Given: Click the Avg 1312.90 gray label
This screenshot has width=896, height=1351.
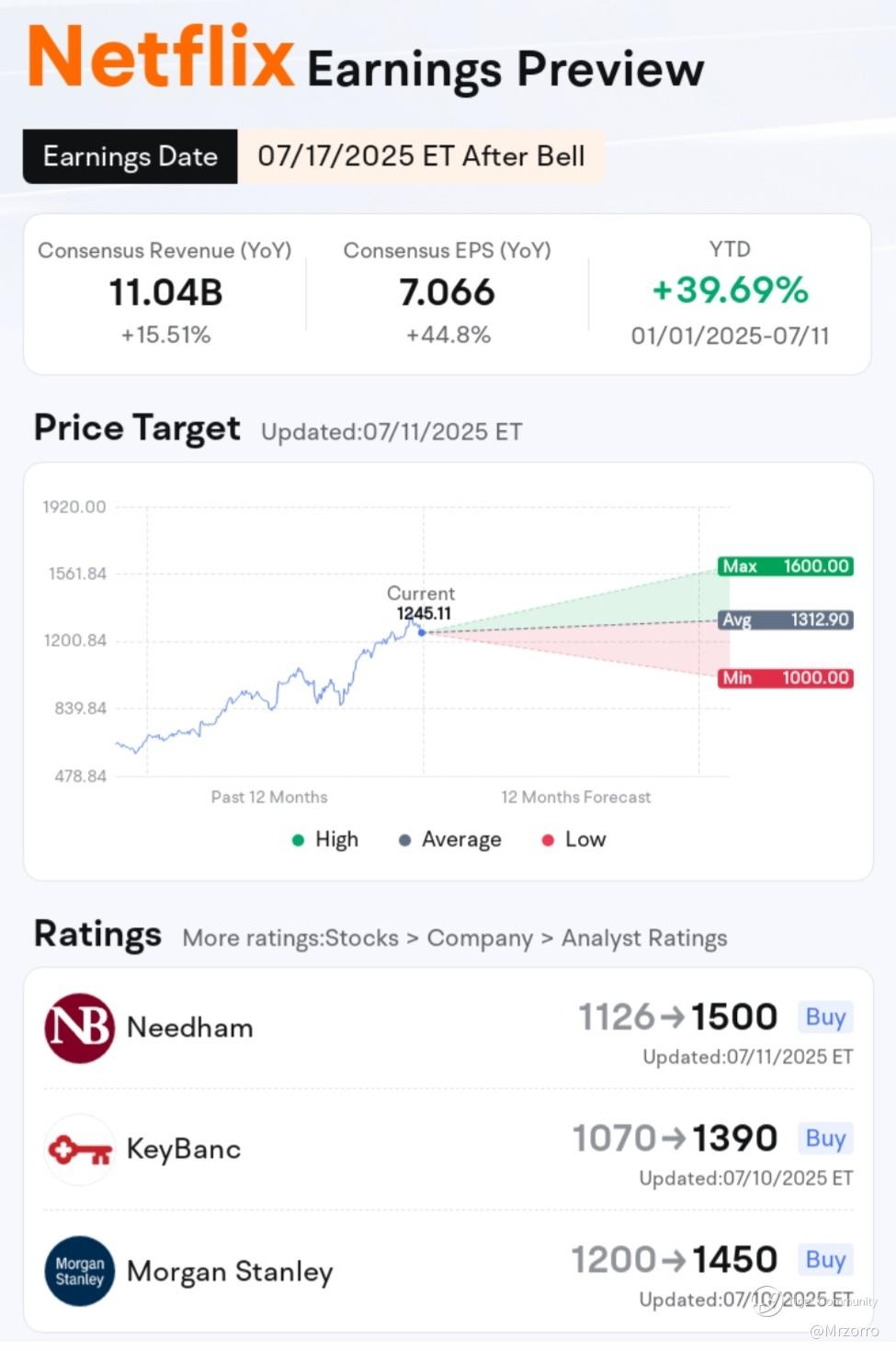Looking at the screenshot, I should pos(786,620).
